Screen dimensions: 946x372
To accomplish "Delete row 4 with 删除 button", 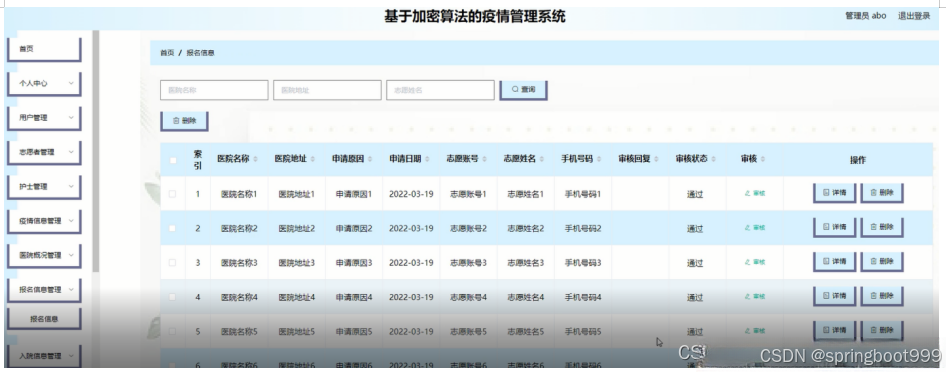I will coord(881,296).
